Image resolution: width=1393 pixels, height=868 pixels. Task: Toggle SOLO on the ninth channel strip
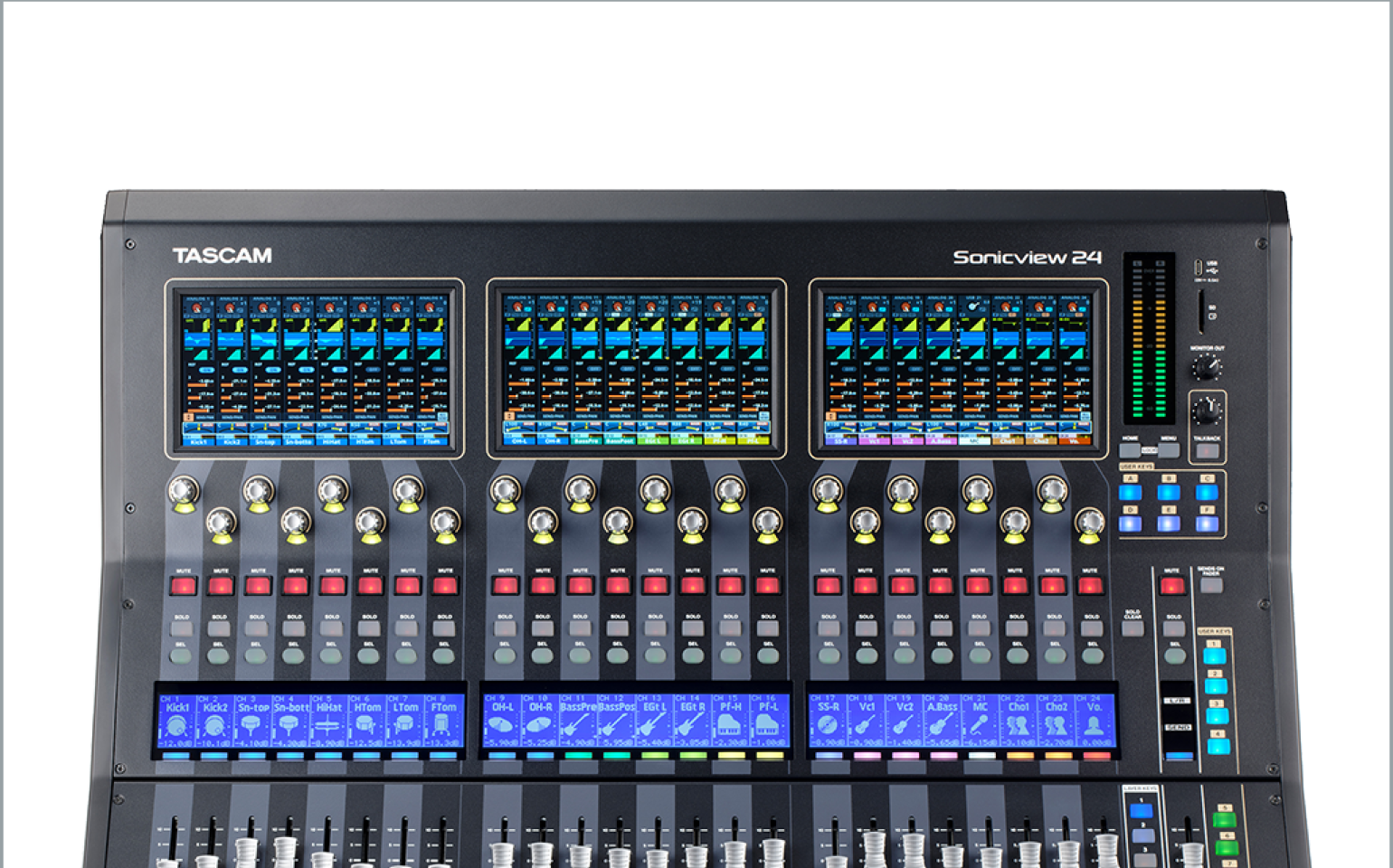click(x=505, y=627)
